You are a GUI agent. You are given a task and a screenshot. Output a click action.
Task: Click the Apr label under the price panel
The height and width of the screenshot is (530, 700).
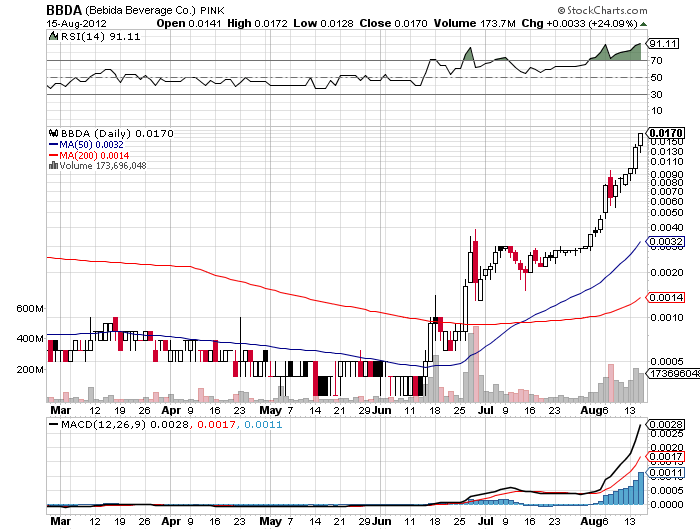(x=171, y=410)
